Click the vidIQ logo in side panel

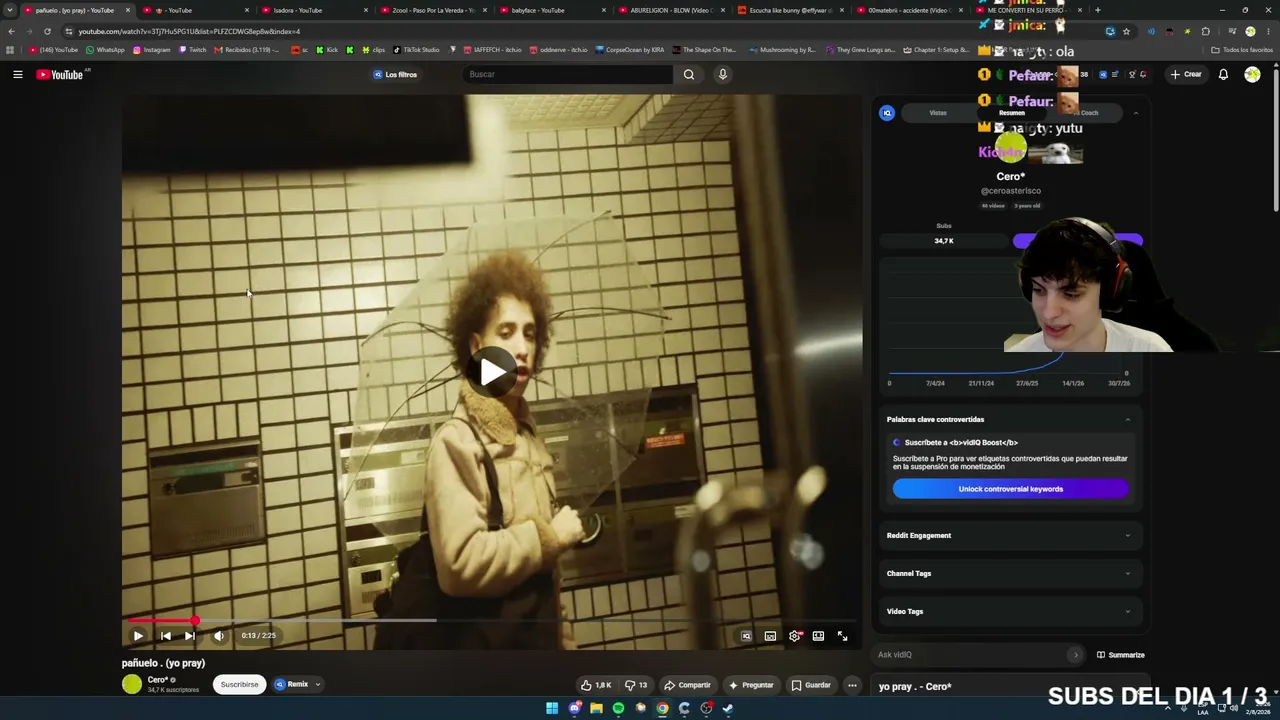tap(887, 113)
